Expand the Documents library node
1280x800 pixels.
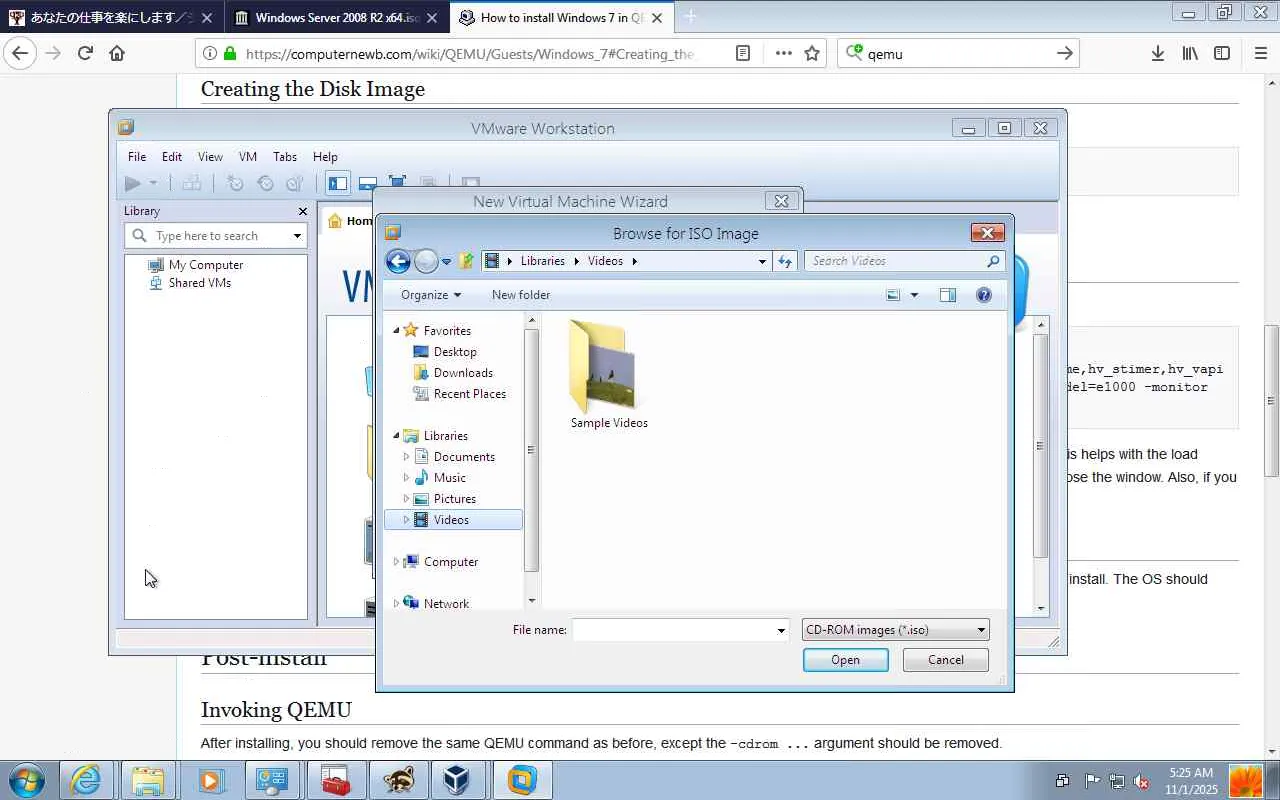(406, 457)
